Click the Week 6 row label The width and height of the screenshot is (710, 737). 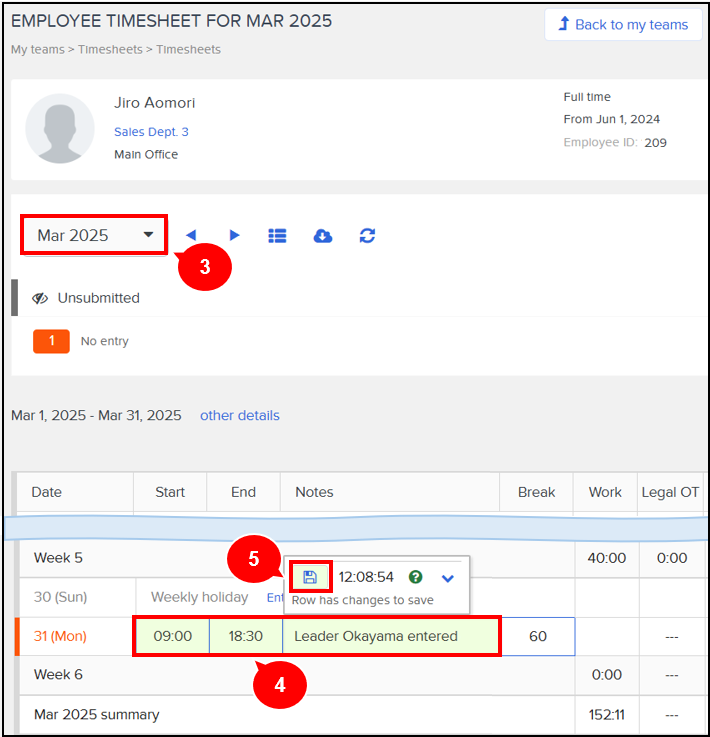[58, 674]
